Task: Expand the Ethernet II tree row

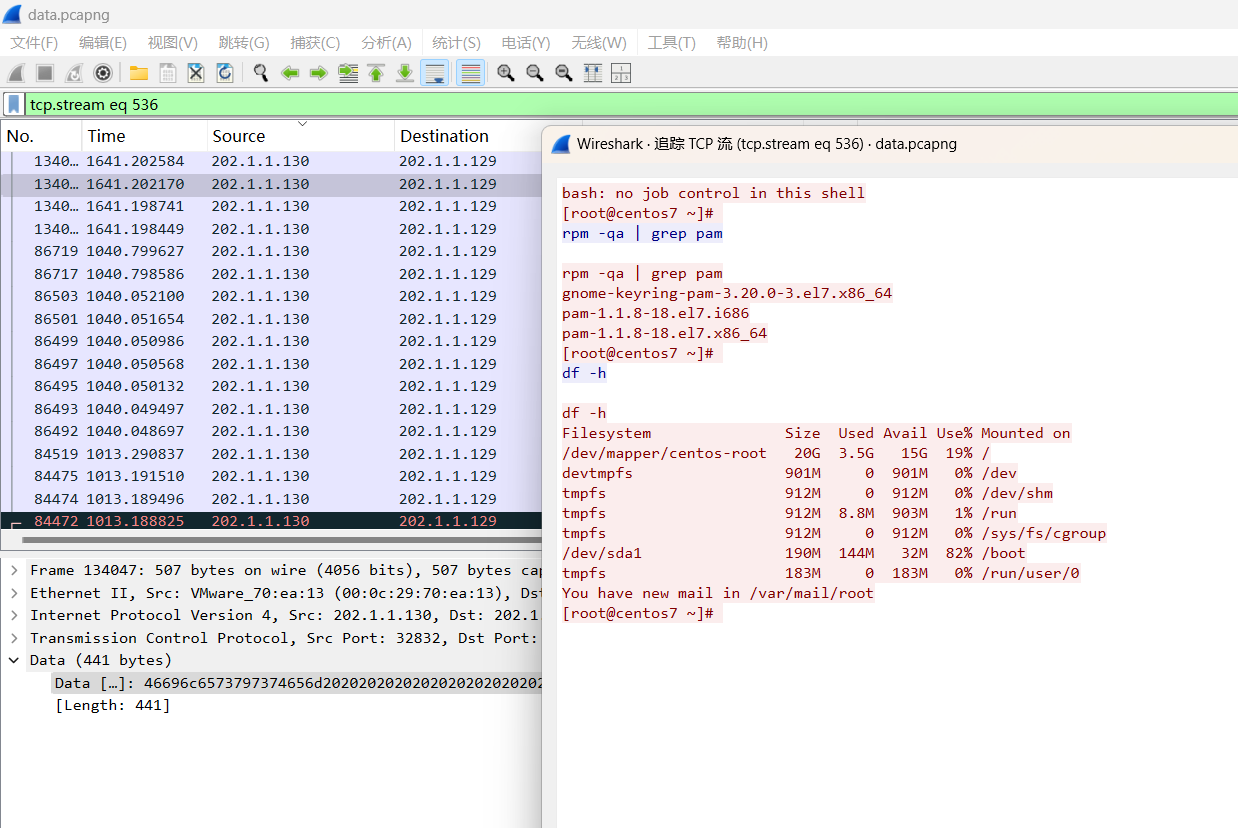Action: point(14,593)
